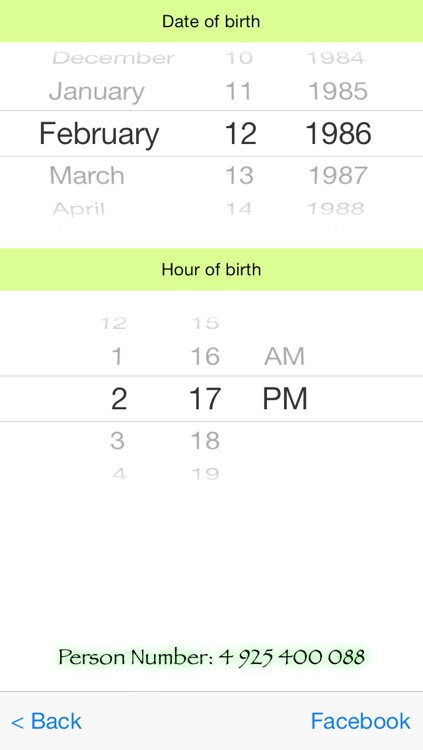Pick year 1985 in the year wheel
The height and width of the screenshot is (750, 423).
coord(338,91)
